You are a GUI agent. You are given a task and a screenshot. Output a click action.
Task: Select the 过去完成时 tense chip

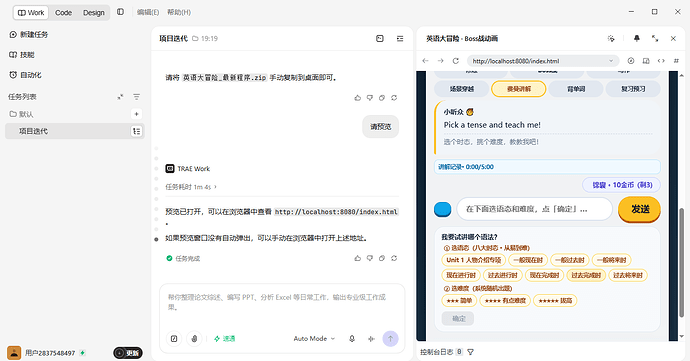click(586, 275)
